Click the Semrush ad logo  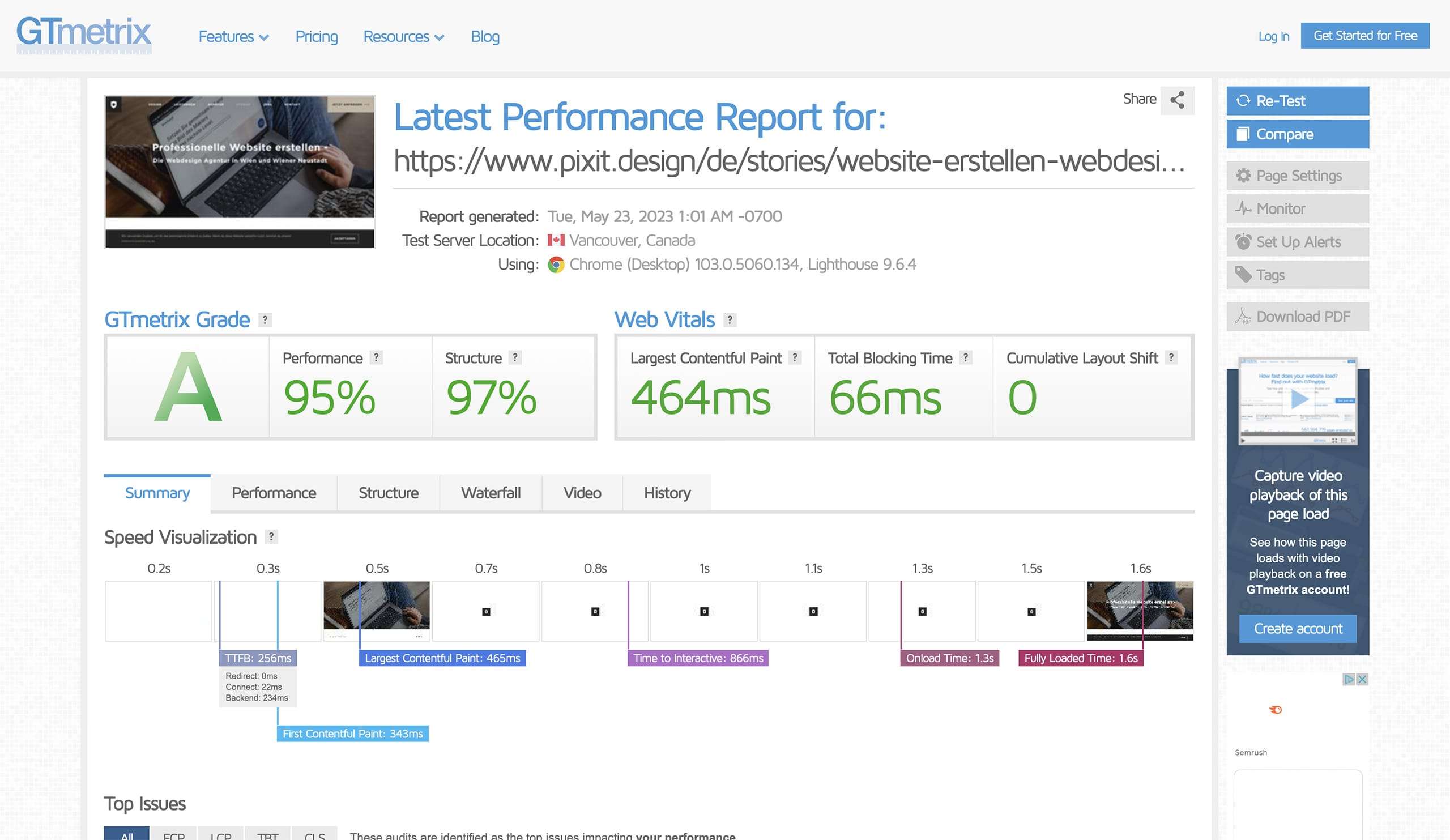pos(1275,709)
